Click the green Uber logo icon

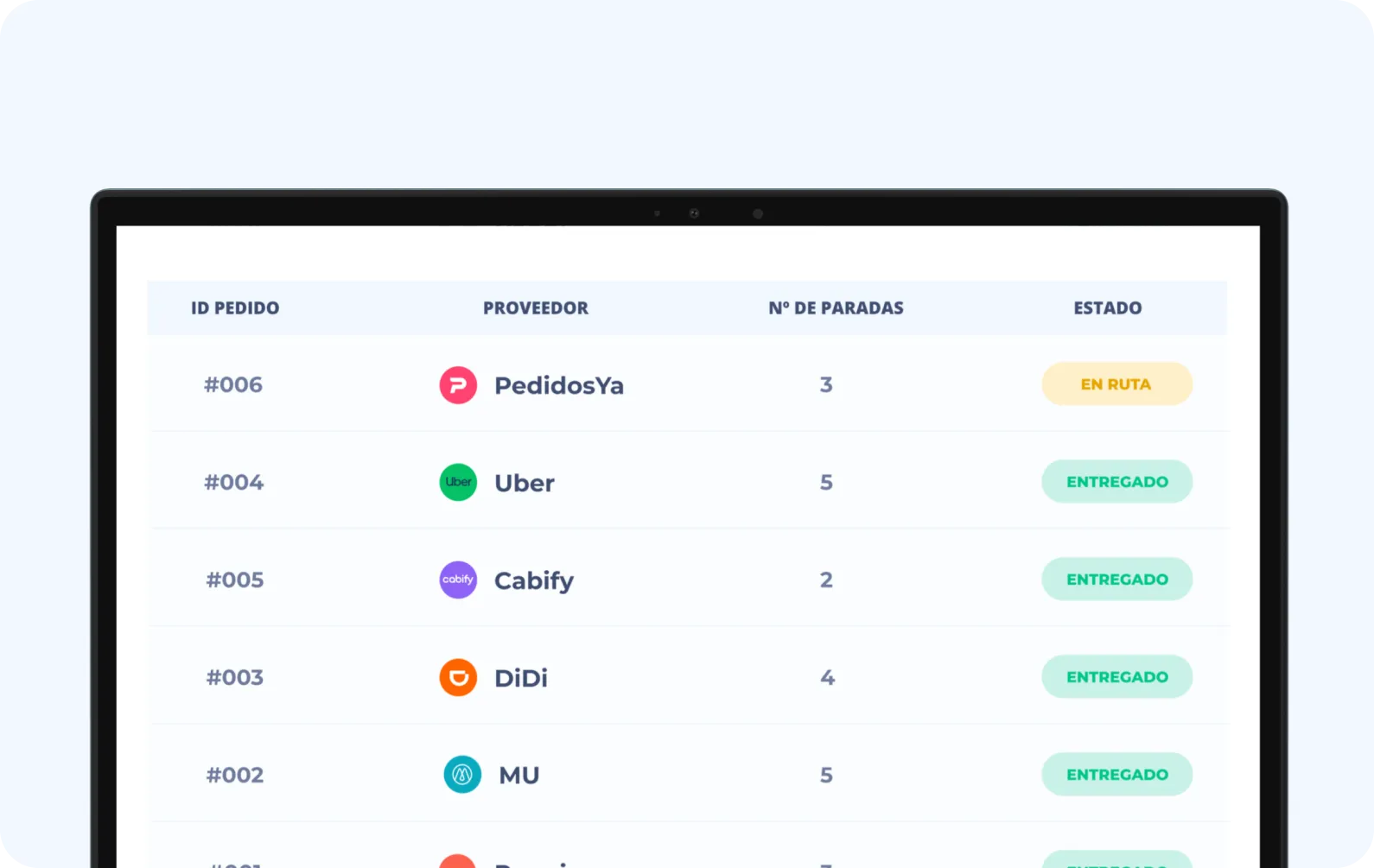tap(458, 482)
